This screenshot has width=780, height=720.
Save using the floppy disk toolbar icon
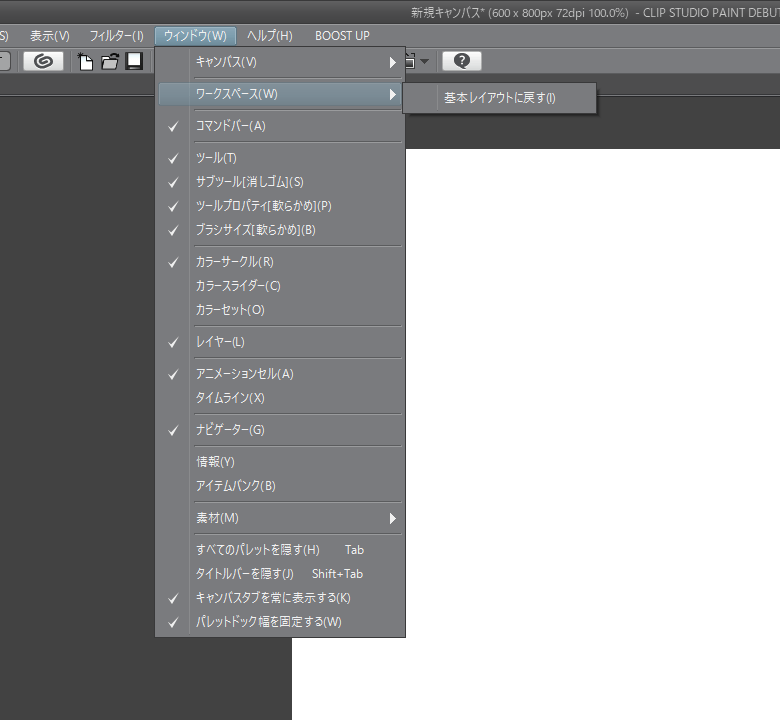134,61
